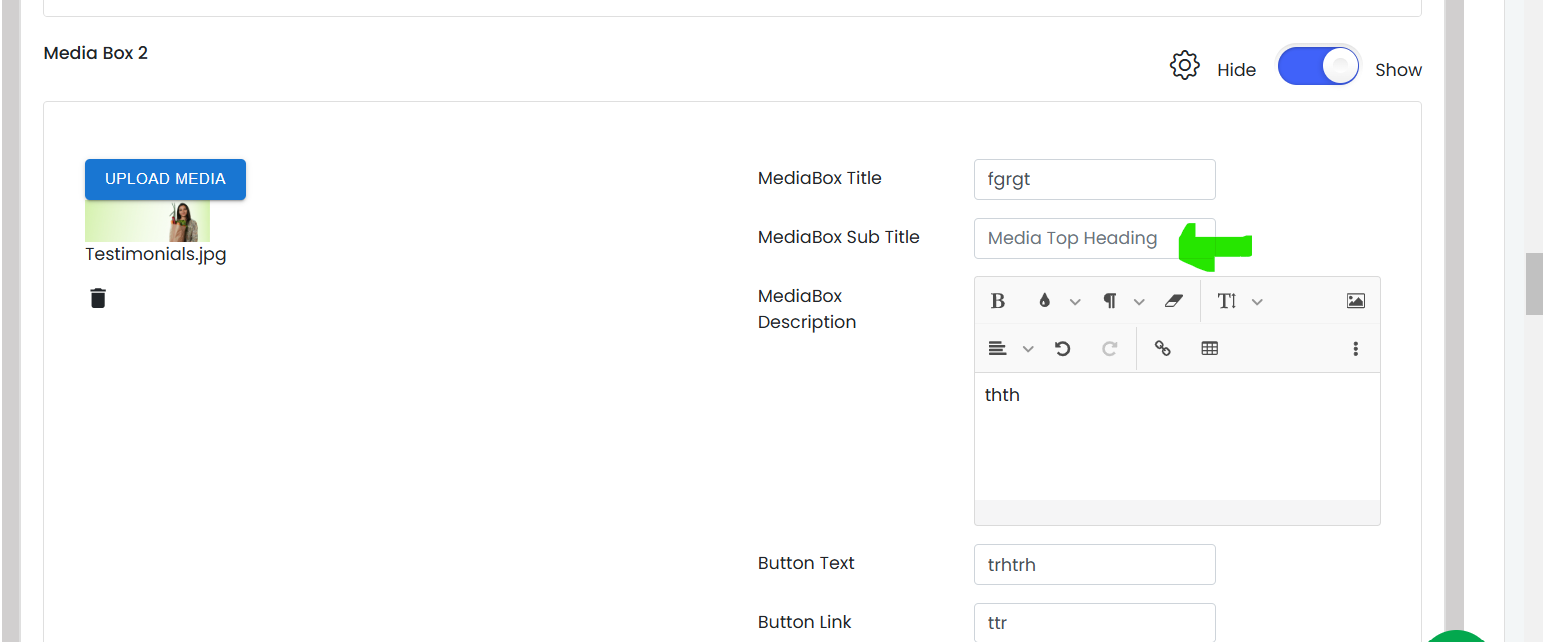Expand the paragraph format dropdown arrow
This screenshot has width=1543, height=642.
(1139, 302)
